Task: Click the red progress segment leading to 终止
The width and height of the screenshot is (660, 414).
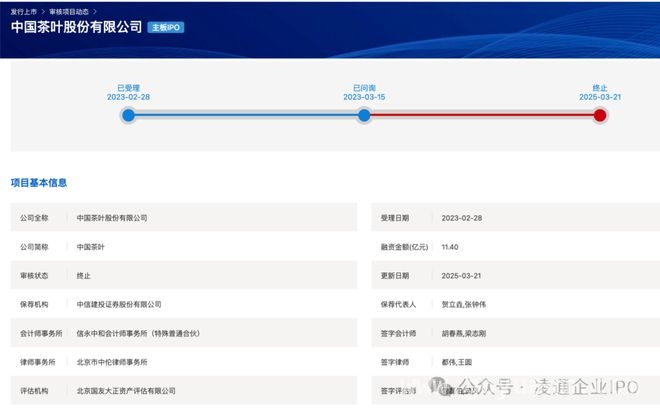Action: click(482, 115)
